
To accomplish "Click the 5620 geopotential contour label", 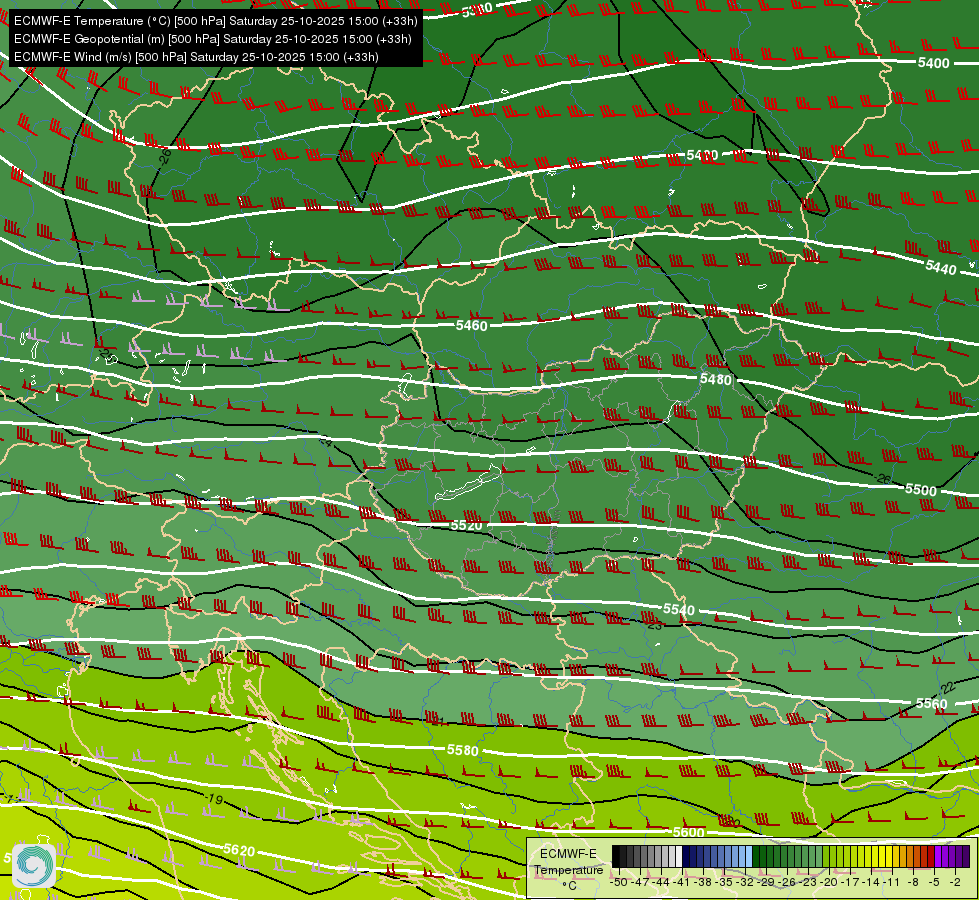I will 239,850.
